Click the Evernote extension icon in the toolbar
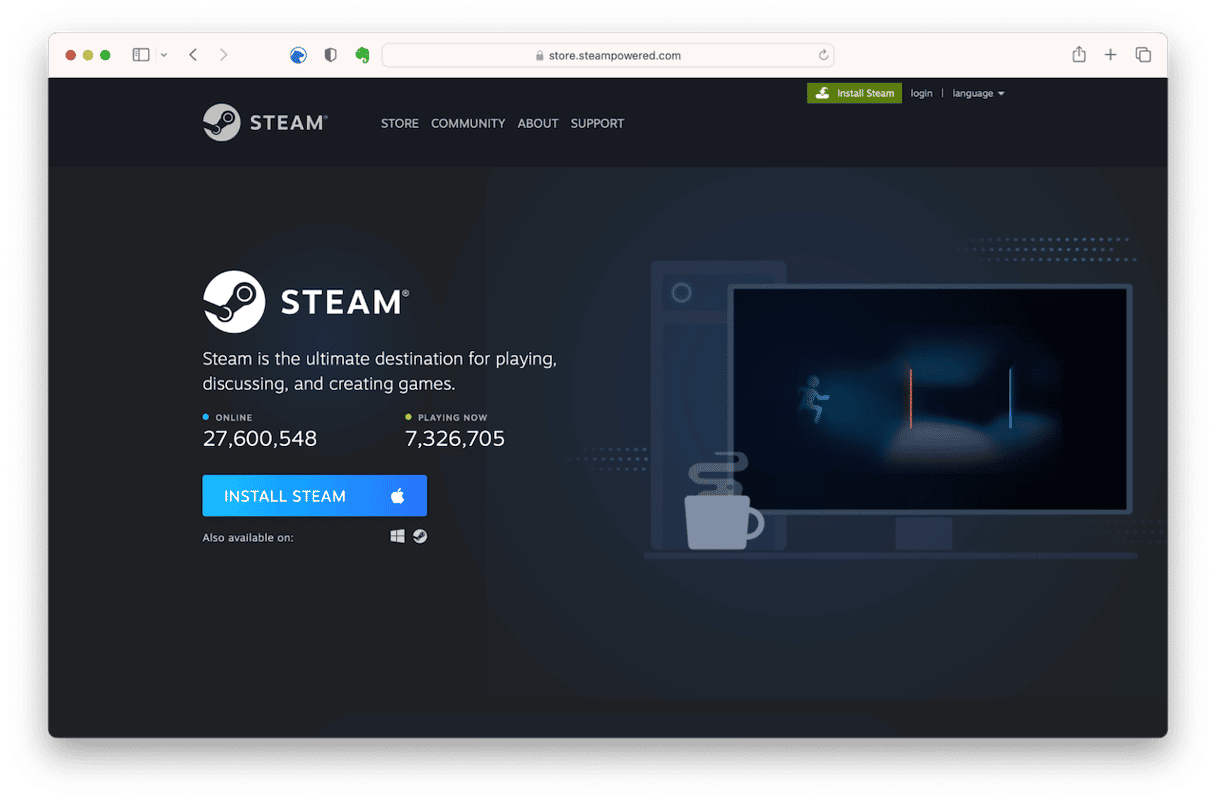Viewport: 1216px width, 802px height. 363,55
